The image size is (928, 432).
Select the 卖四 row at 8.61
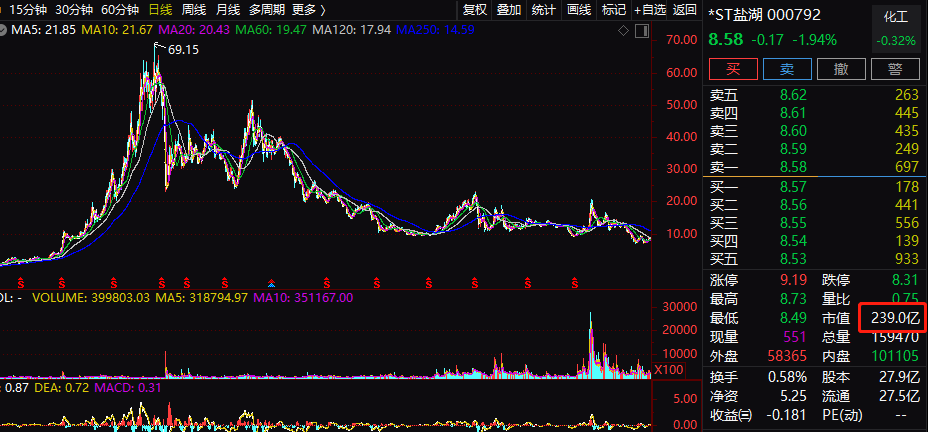[814, 112]
